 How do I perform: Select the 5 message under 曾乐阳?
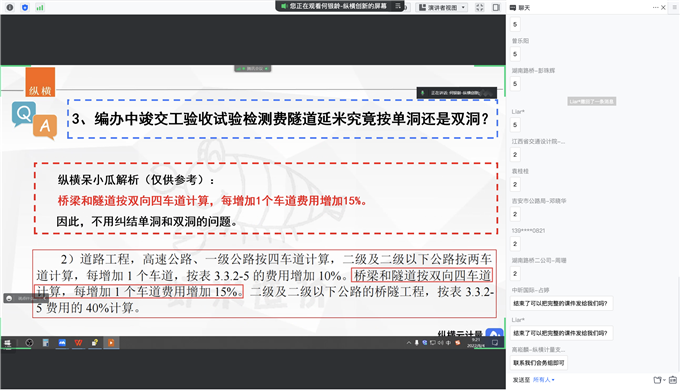coord(515,54)
